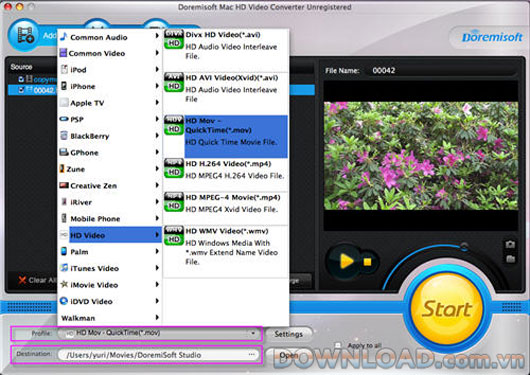Click the GPhone device icon
Viewport: 530px width, 375px height.
point(64,152)
